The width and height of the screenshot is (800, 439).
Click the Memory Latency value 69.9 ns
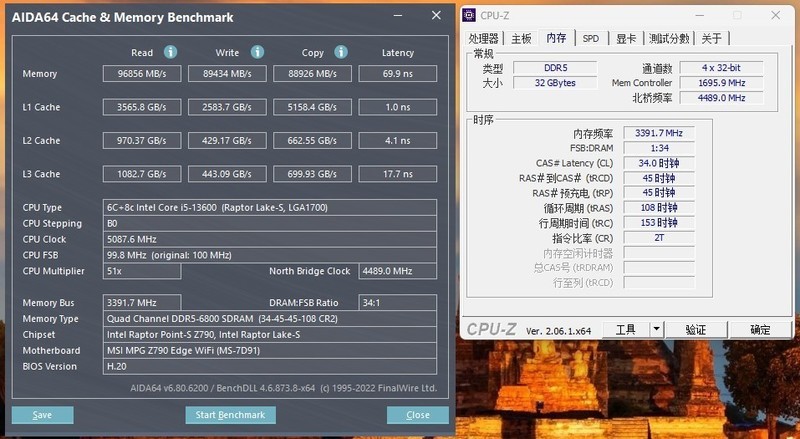pyautogui.click(x=397, y=74)
